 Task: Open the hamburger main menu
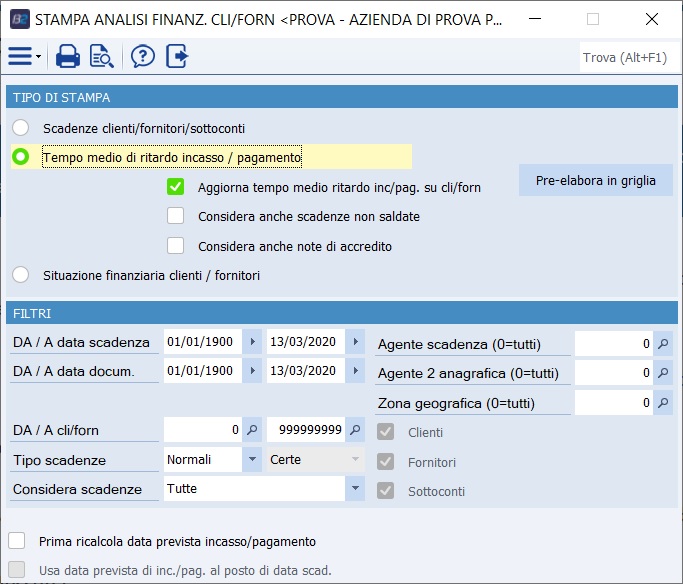(x=20, y=56)
